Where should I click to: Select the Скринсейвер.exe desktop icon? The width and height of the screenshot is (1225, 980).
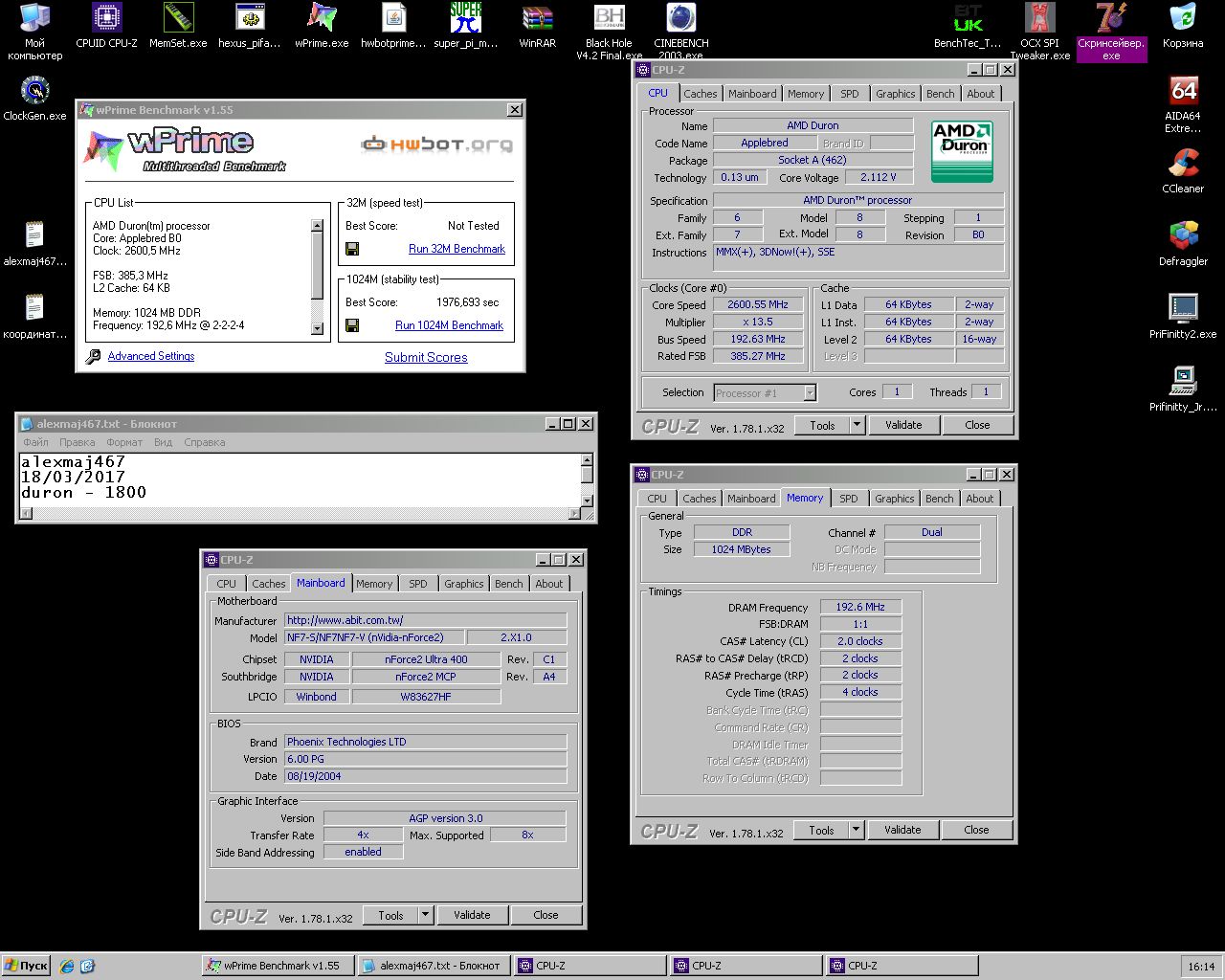tap(1111, 32)
